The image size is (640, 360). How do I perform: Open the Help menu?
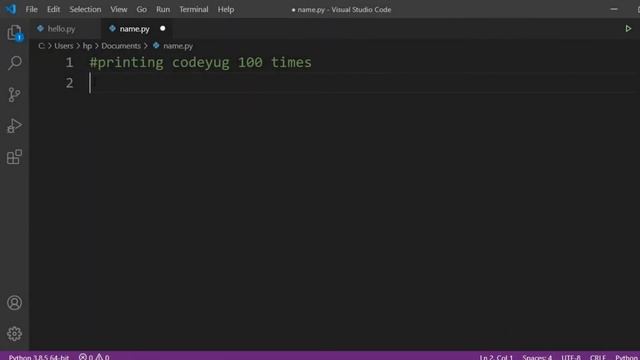pyautogui.click(x=226, y=9)
